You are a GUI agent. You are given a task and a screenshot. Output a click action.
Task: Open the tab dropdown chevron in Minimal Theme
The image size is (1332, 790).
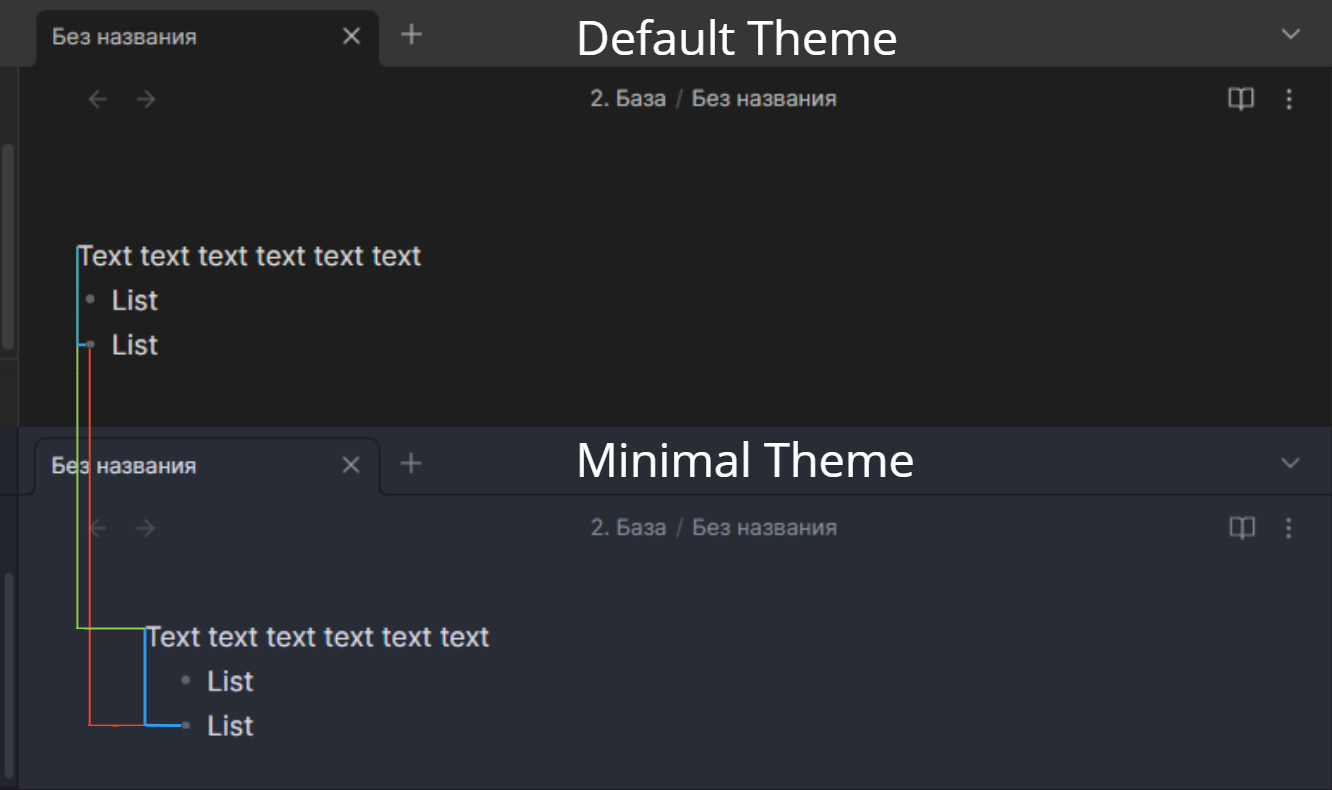pyautogui.click(x=1289, y=462)
